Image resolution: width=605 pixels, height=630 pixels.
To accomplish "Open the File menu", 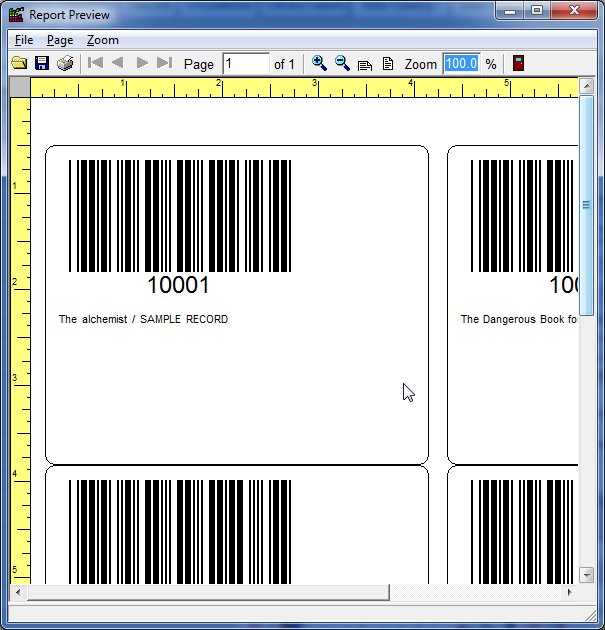I will coord(24,40).
